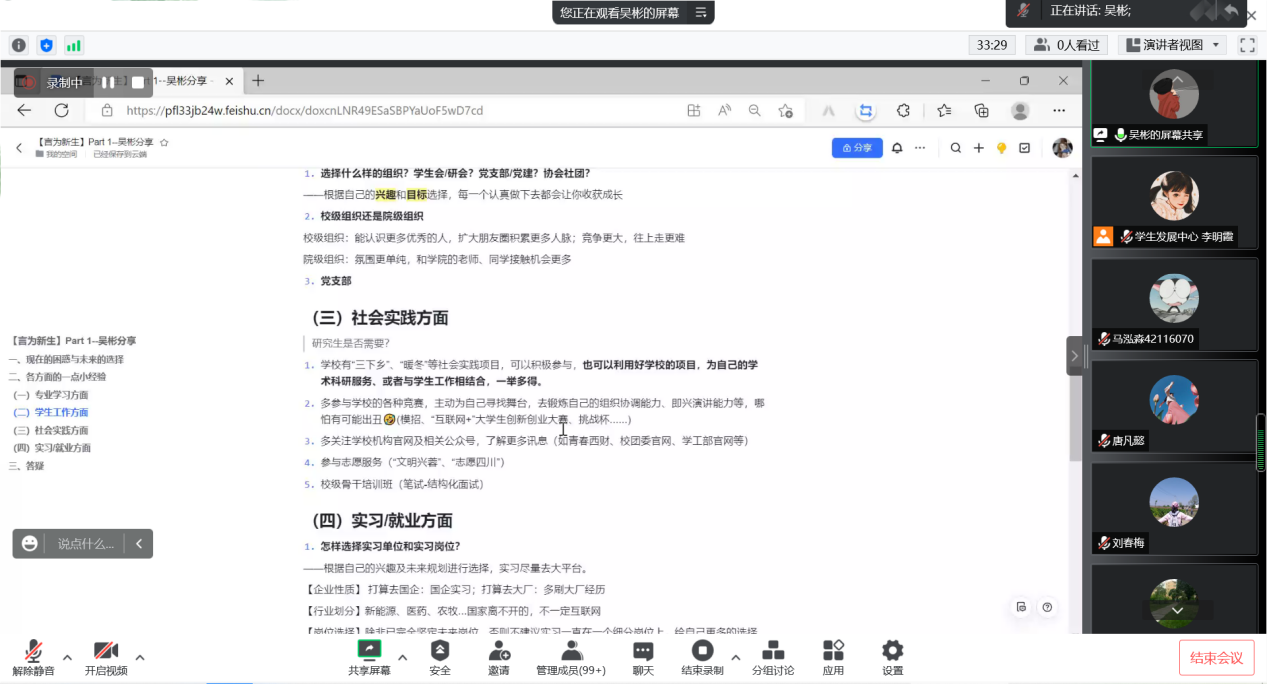Click the green network signal status icon

pyautogui.click(x=74, y=45)
